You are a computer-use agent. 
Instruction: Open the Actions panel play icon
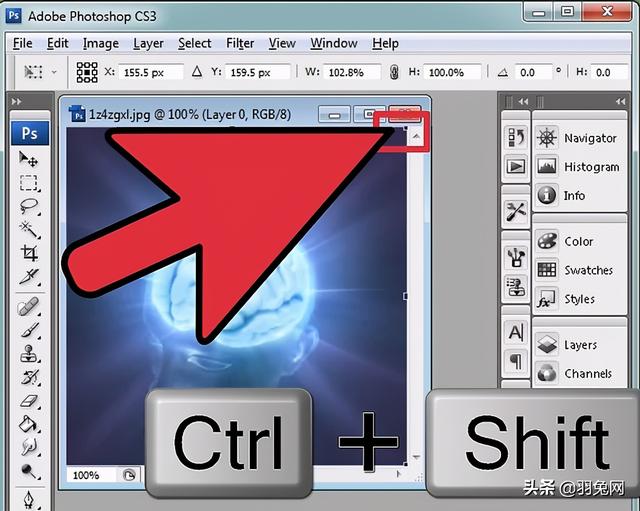click(516, 166)
